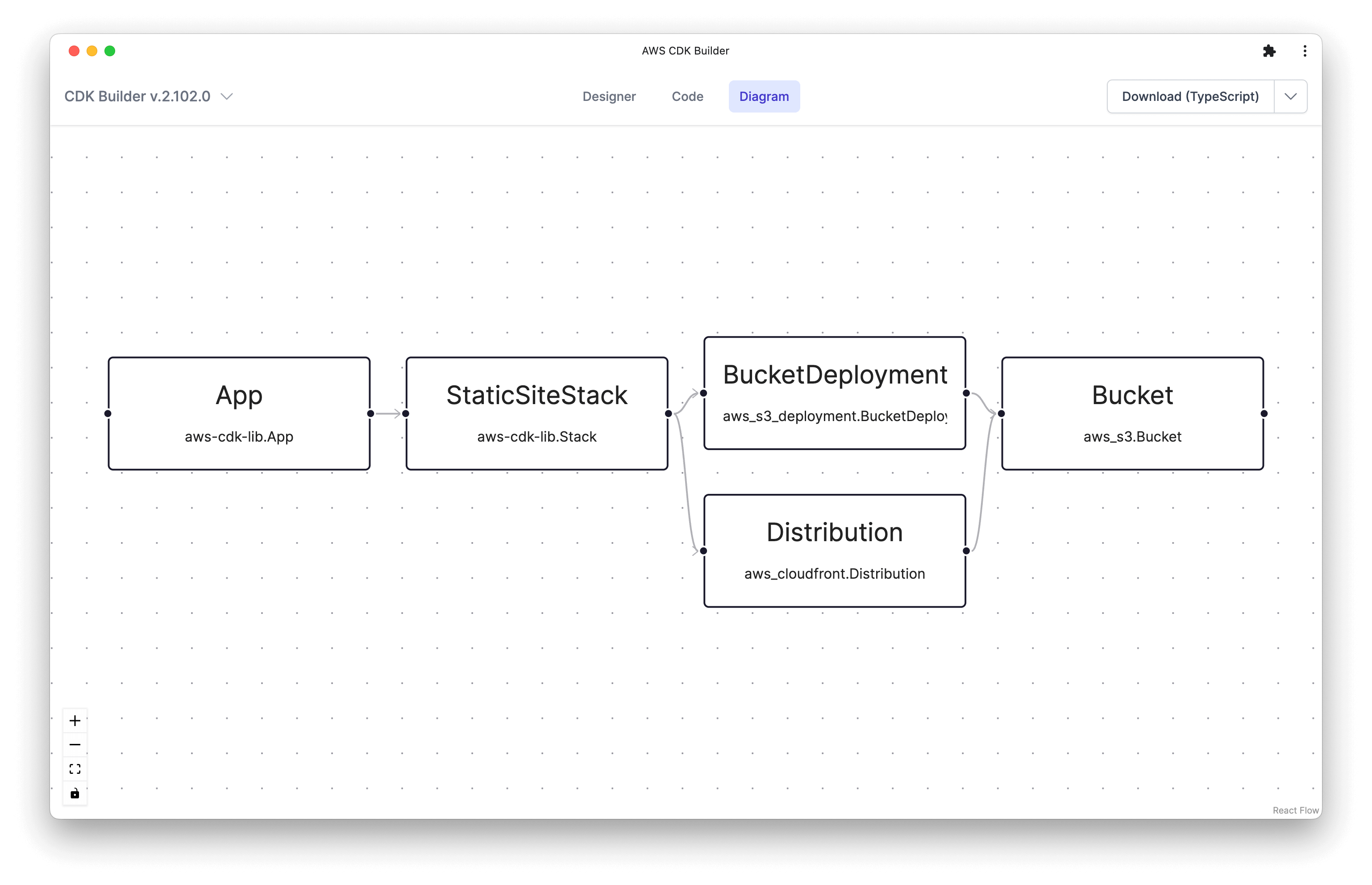Select the StaticSiteStack node

[536, 414]
